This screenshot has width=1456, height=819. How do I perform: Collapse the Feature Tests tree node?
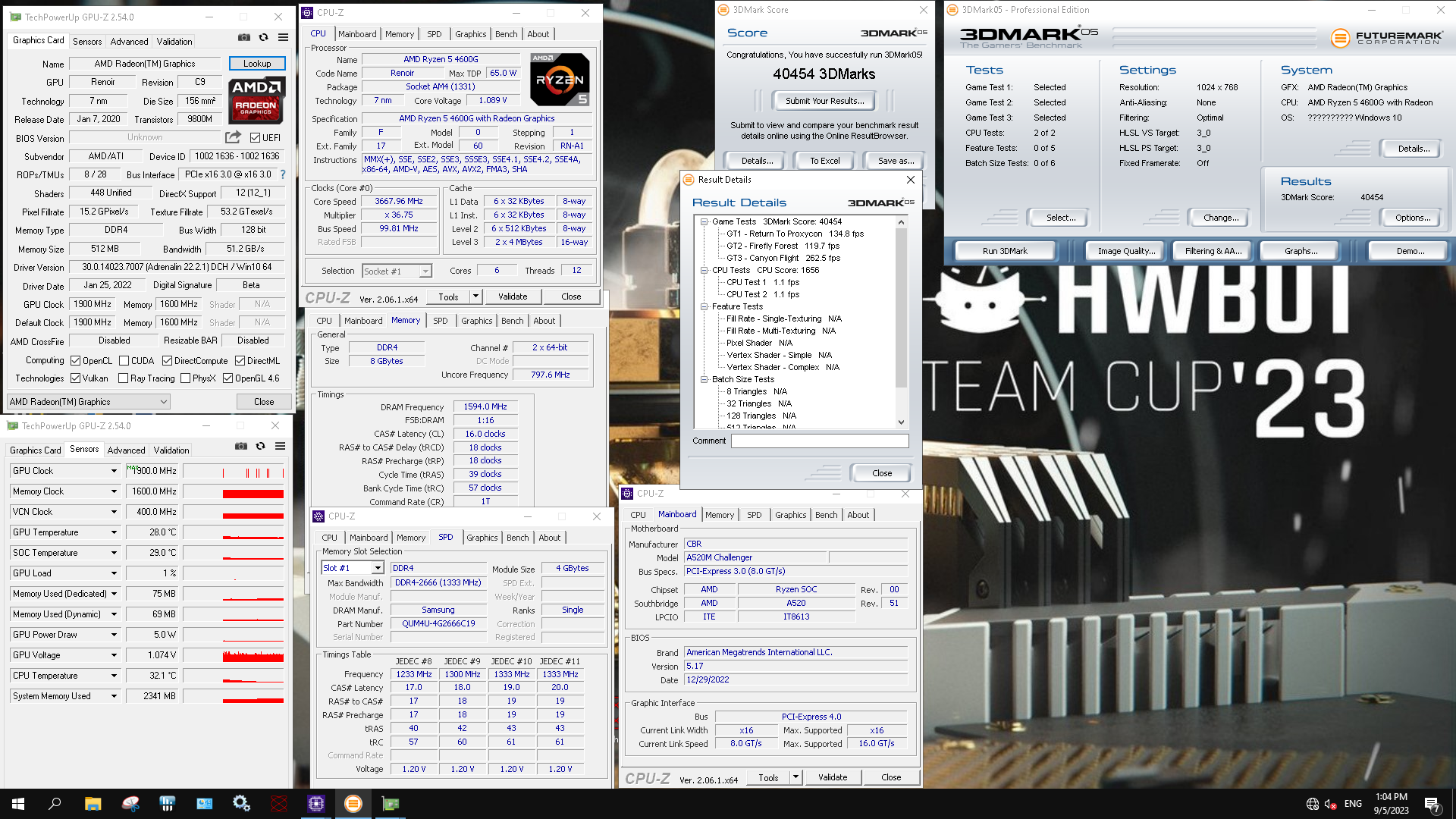point(704,306)
